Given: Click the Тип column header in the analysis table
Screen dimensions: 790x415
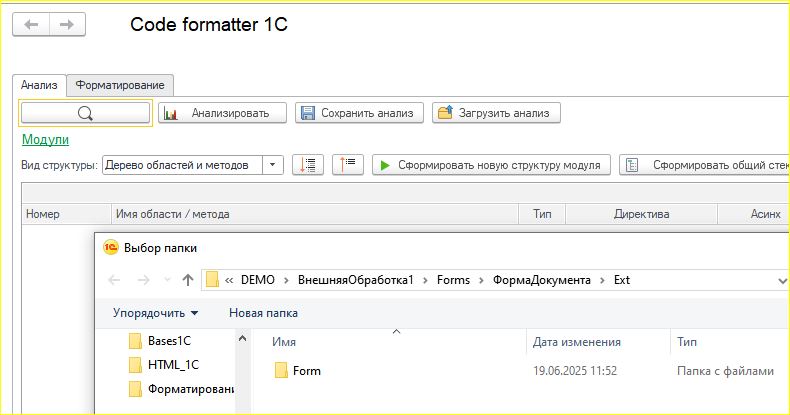Looking at the screenshot, I should pyautogui.click(x=542, y=214).
